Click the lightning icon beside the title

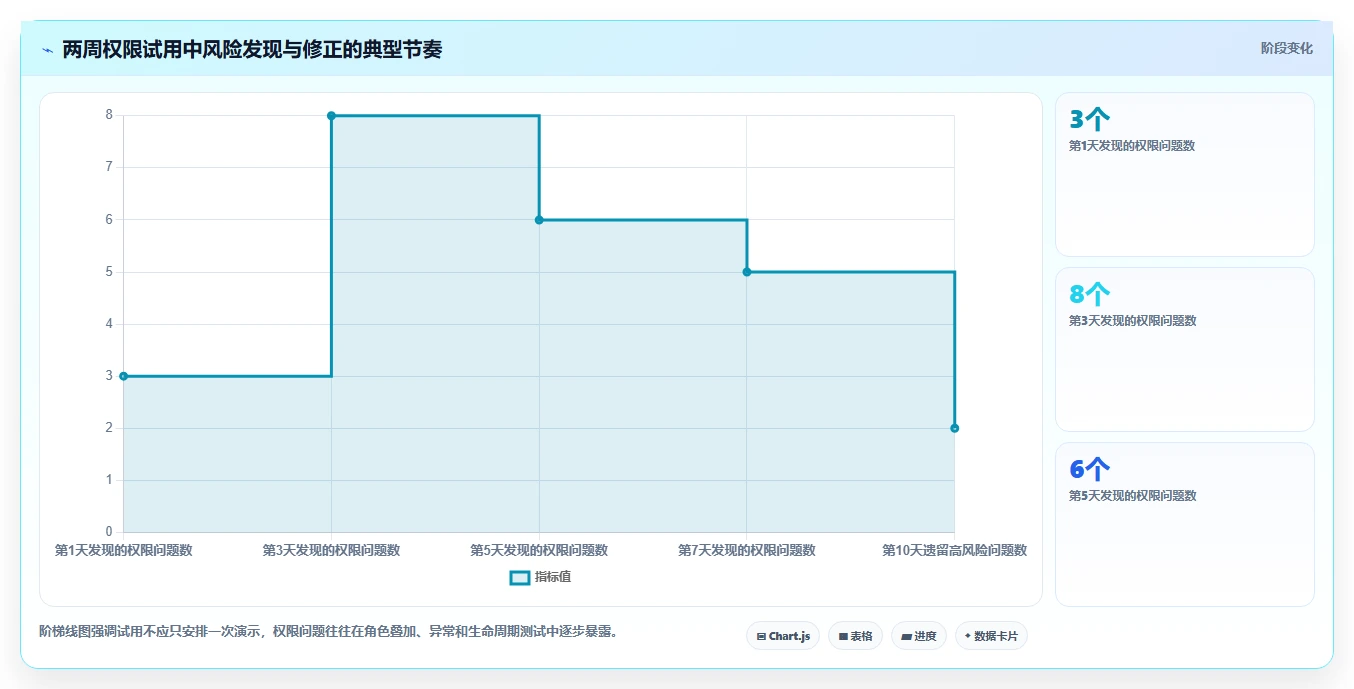pos(47,50)
